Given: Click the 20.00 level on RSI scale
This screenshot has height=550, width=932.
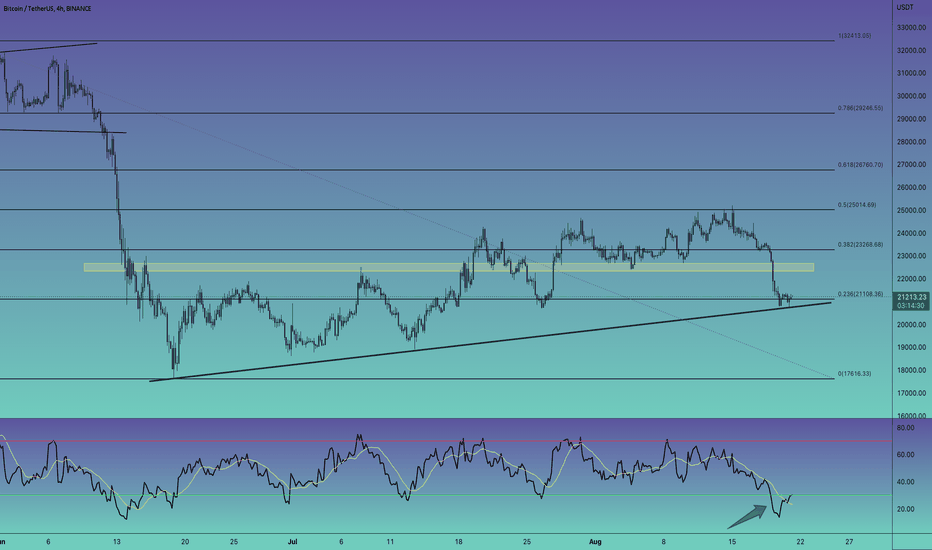Looking at the screenshot, I should (x=905, y=510).
